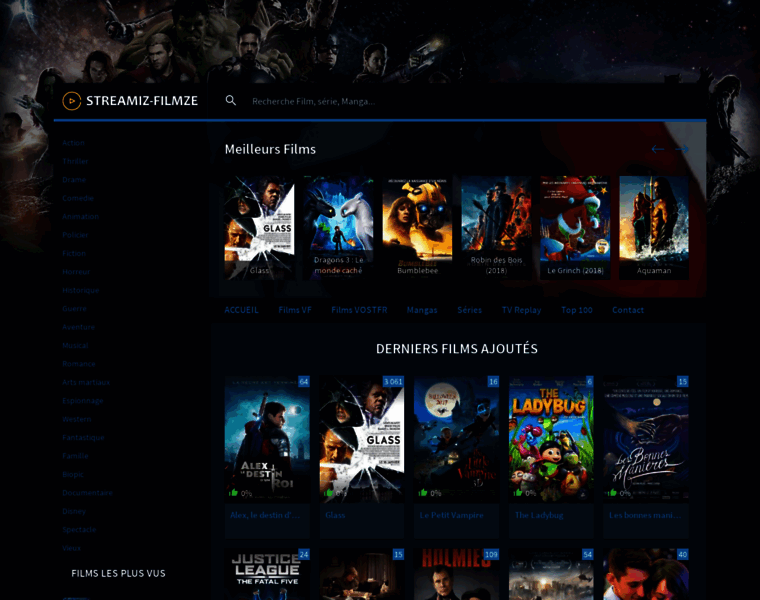Select the Arts martiaux genre in sidebar
The image size is (760, 600).
pyautogui.click(x=86, y=382)
